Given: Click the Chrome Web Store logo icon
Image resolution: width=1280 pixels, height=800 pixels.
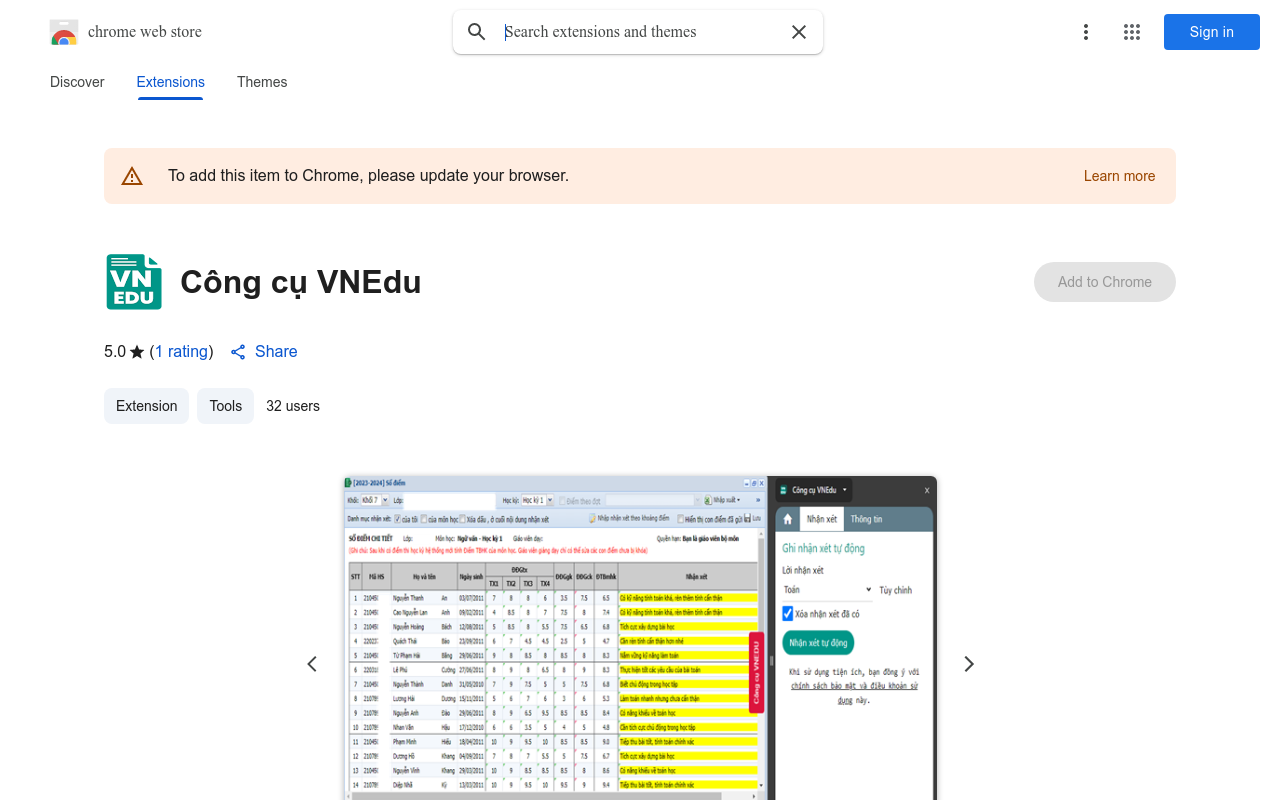Looking at the screenshot, I should (63, 32).
